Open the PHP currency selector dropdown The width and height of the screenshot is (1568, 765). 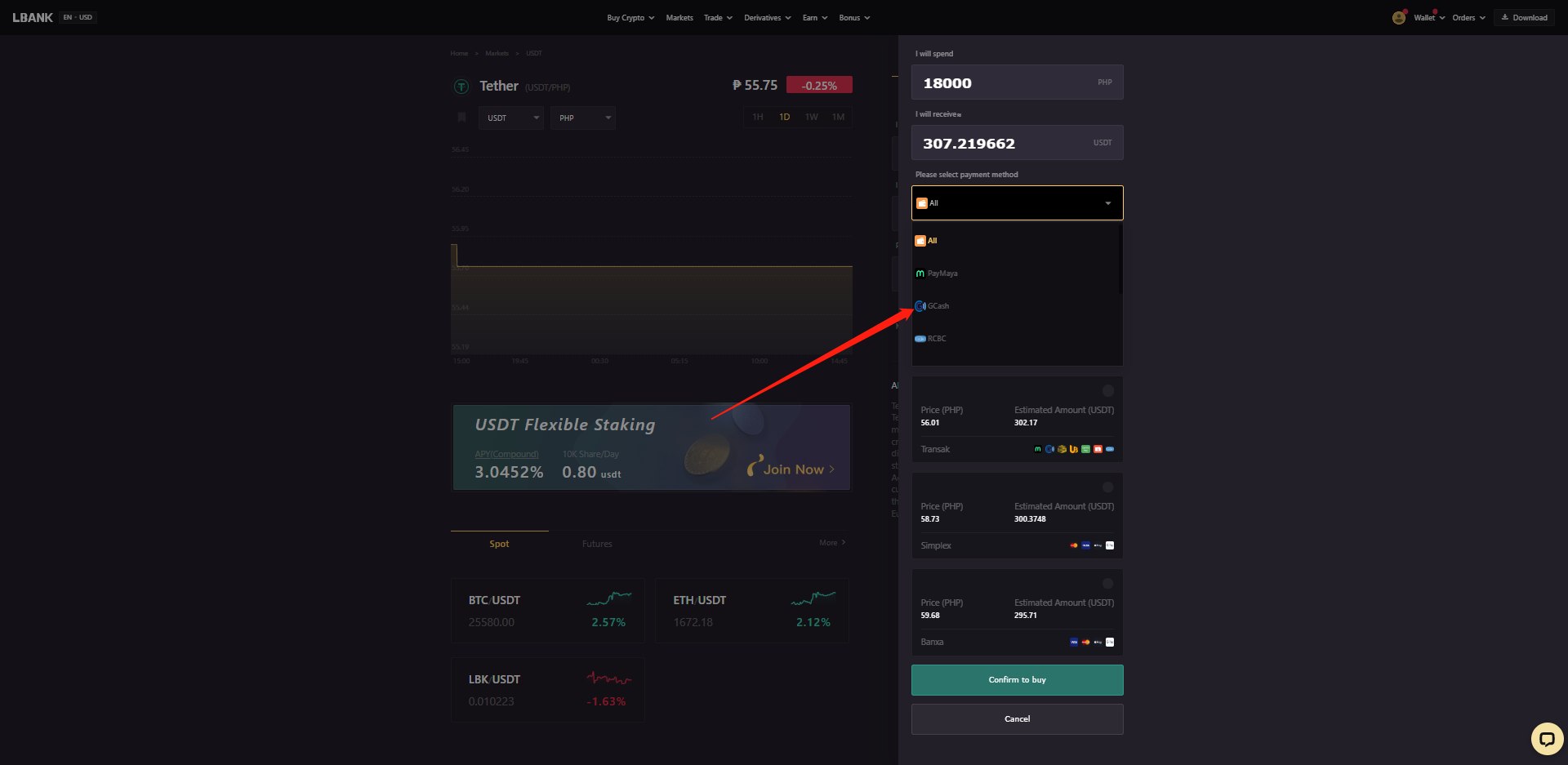tap(583, 118)
